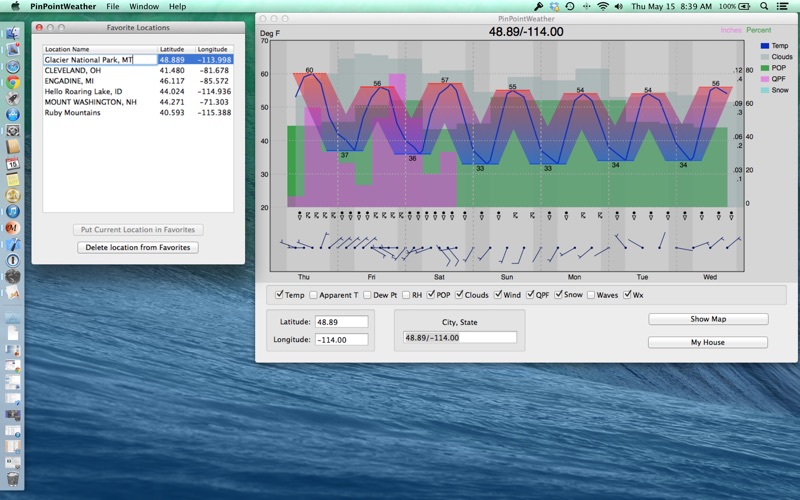Viewport: 800px width, 500px height.
Task: Click the Longitude input field
Action: click(341, 339)
